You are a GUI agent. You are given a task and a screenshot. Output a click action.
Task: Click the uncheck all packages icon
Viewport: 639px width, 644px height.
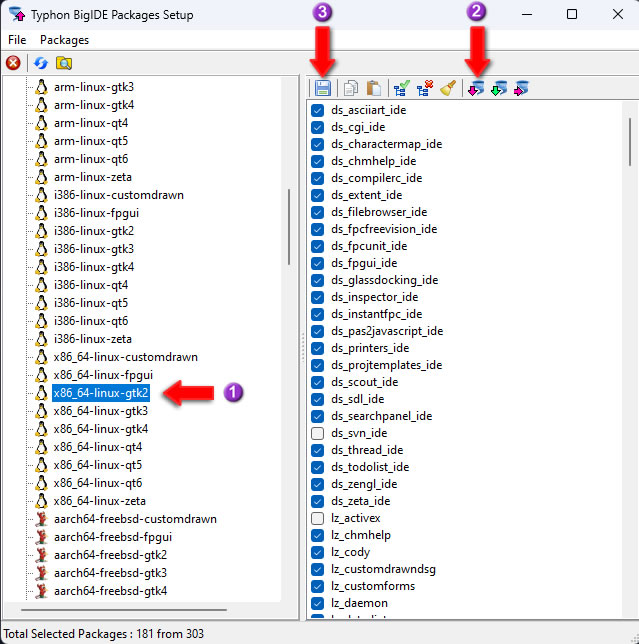point(425,88)
